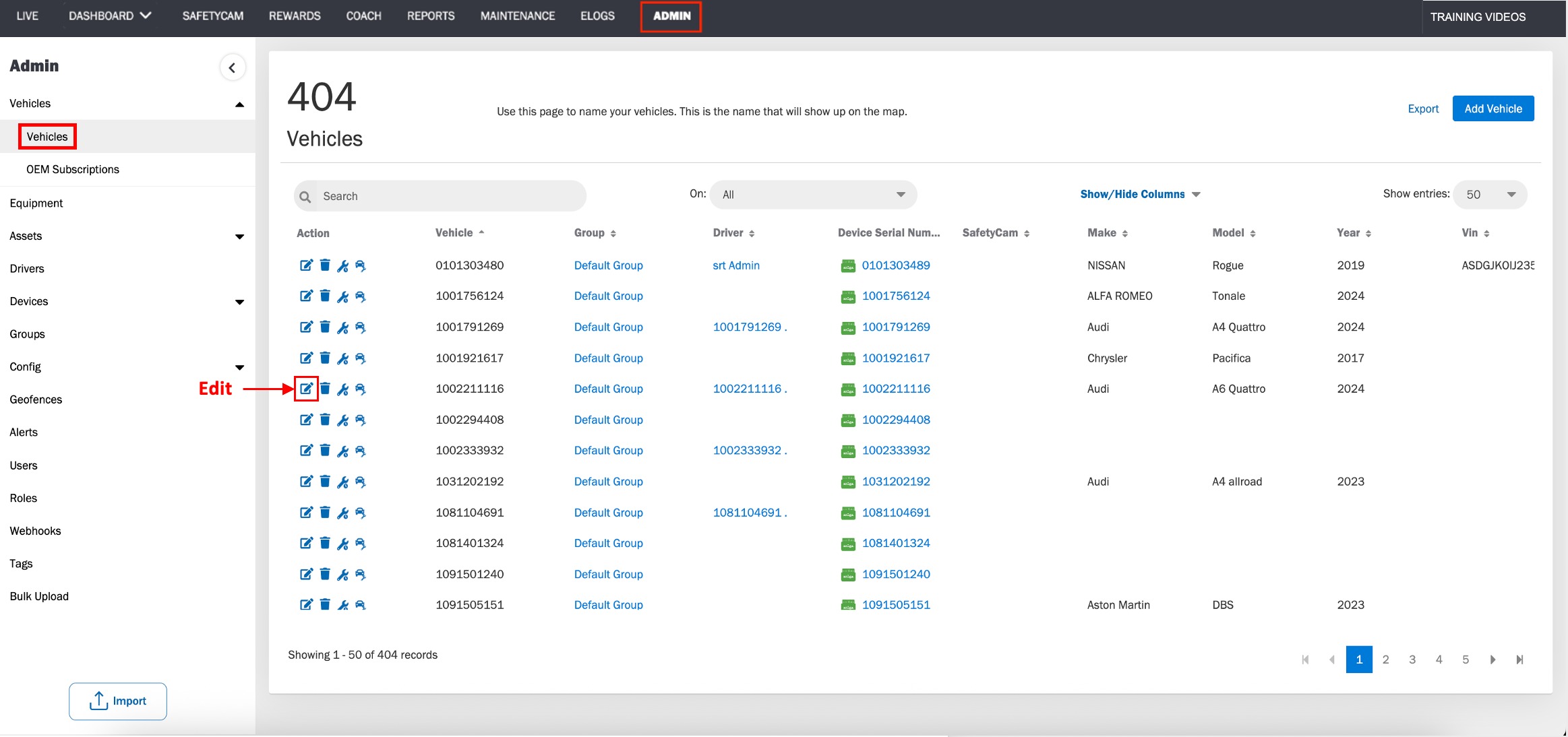This screenshot has width=1568, height=737.
Task: Open maintenance wrench icon for vehicle 1001791269
Action: 342,327
